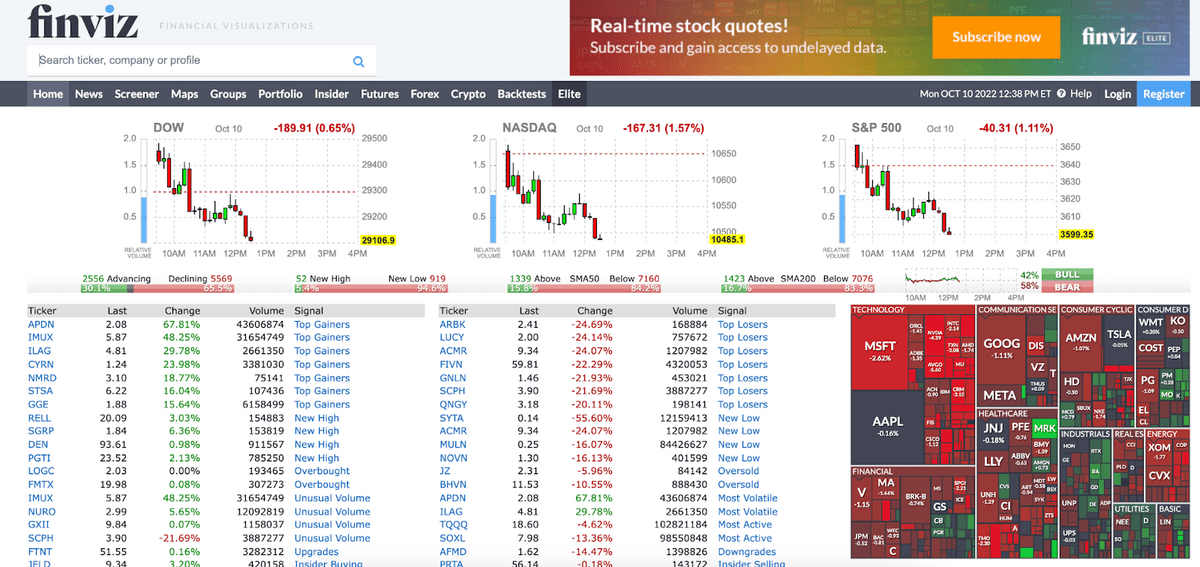The image size is (1200, 567).
Task: Open the Portfolio menu item
Action: 280,94
